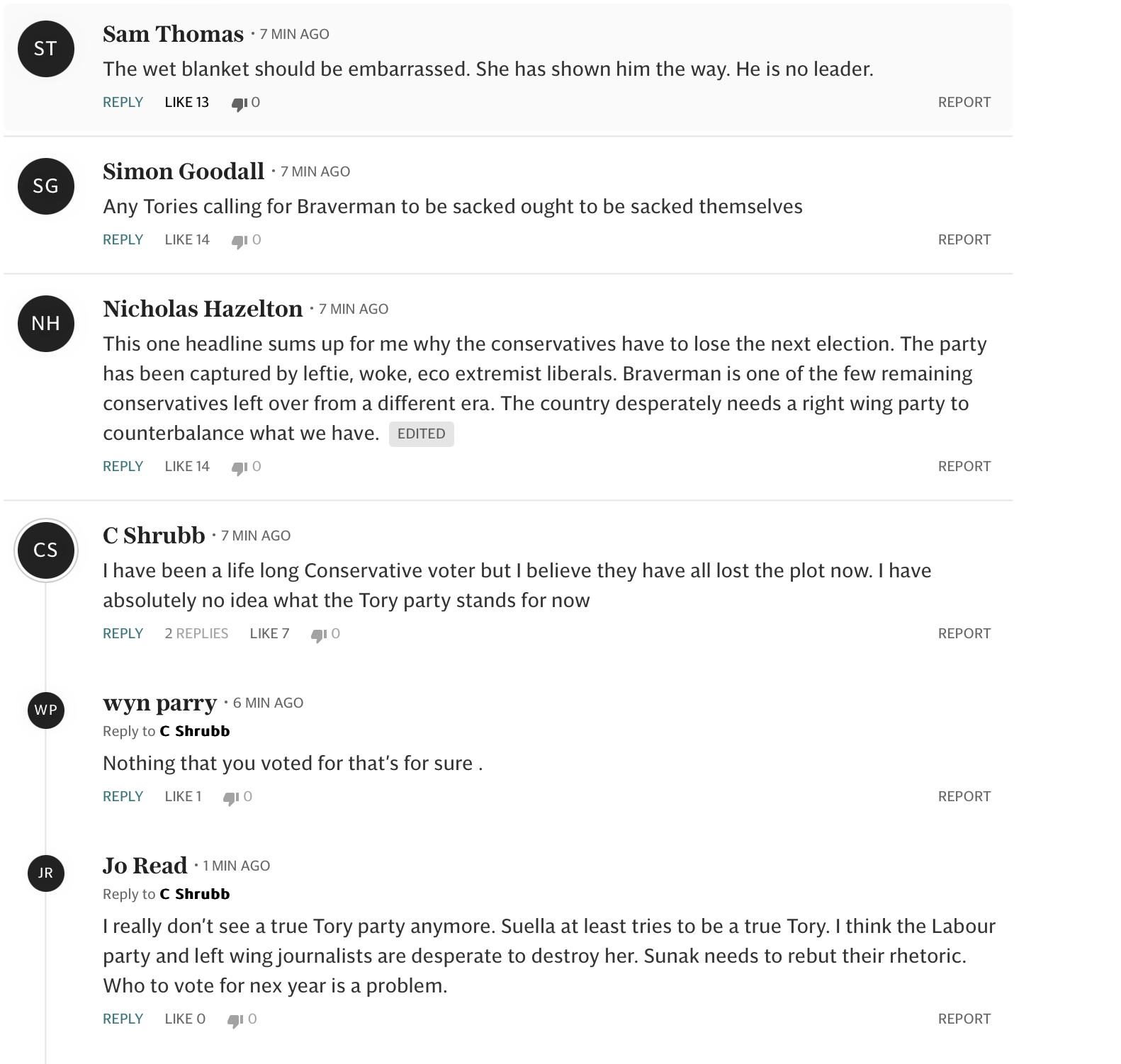Click thumbs-down on Simon Goodall's comment
Viewport: 1121px width, 1064px height.
pos(239,241)
